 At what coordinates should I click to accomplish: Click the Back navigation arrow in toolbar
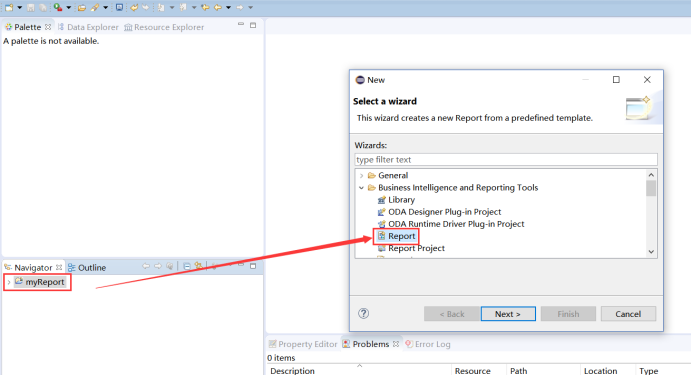218,7
